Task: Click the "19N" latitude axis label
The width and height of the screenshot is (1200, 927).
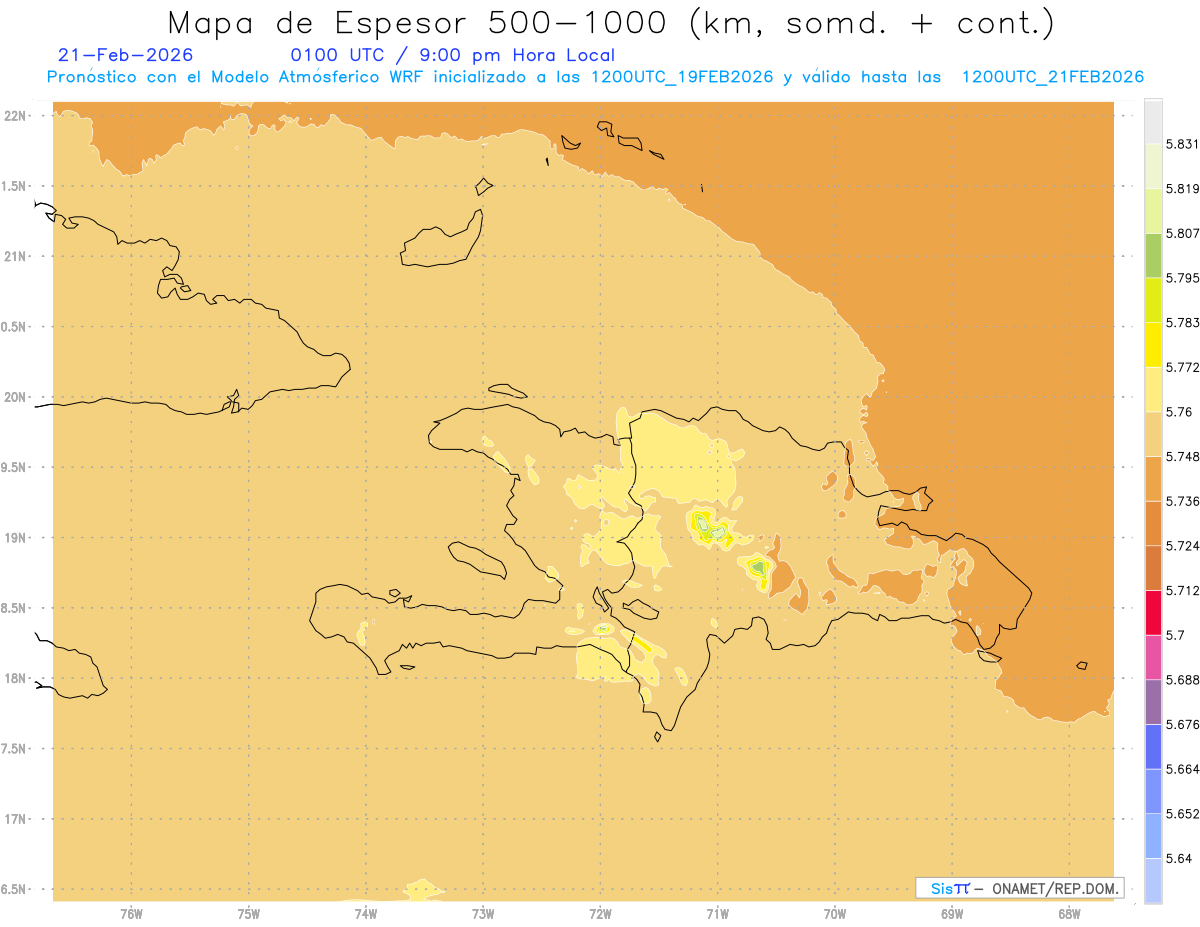Action: coord(16,537)
